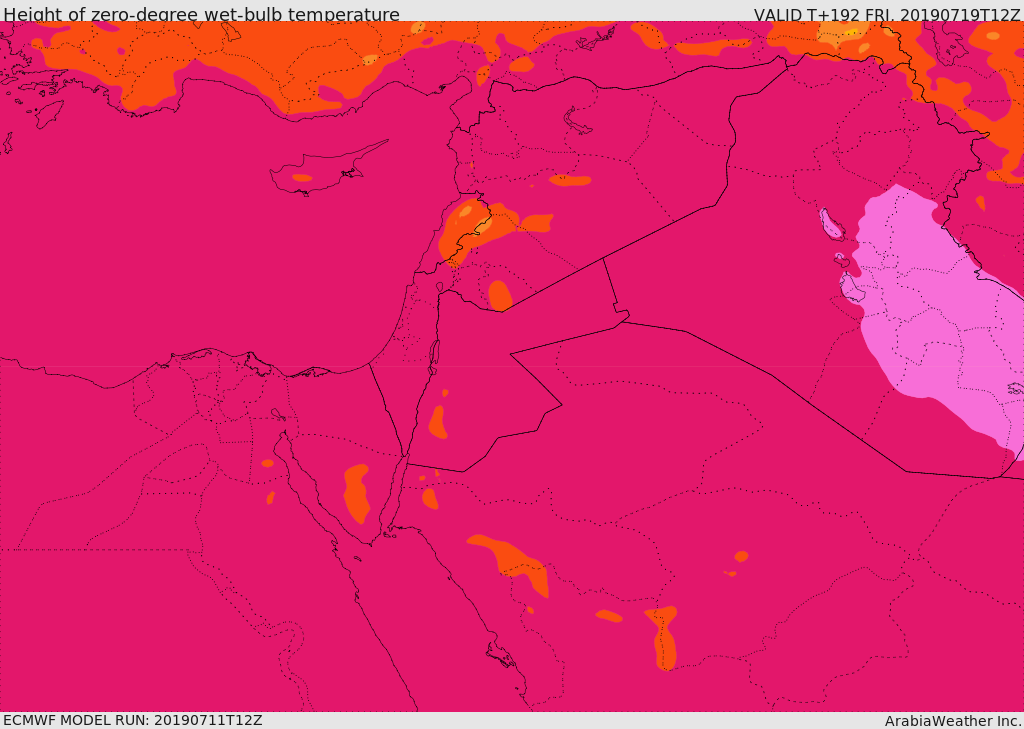Viewport: 1024px width, 729px height.
Task: Click the 'ECMWF MODEL RUN: 20190711T12Z' text
Action: [x=133, y=721]
